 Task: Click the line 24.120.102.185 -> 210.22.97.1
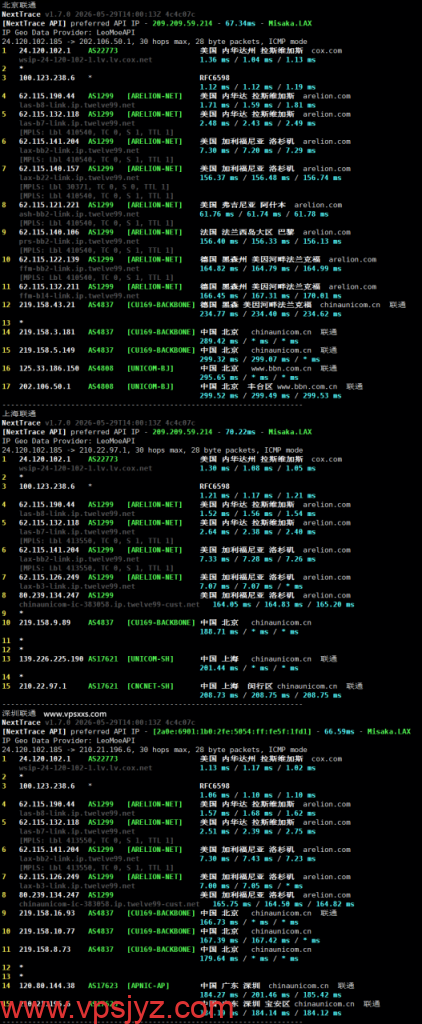(154, 450)
